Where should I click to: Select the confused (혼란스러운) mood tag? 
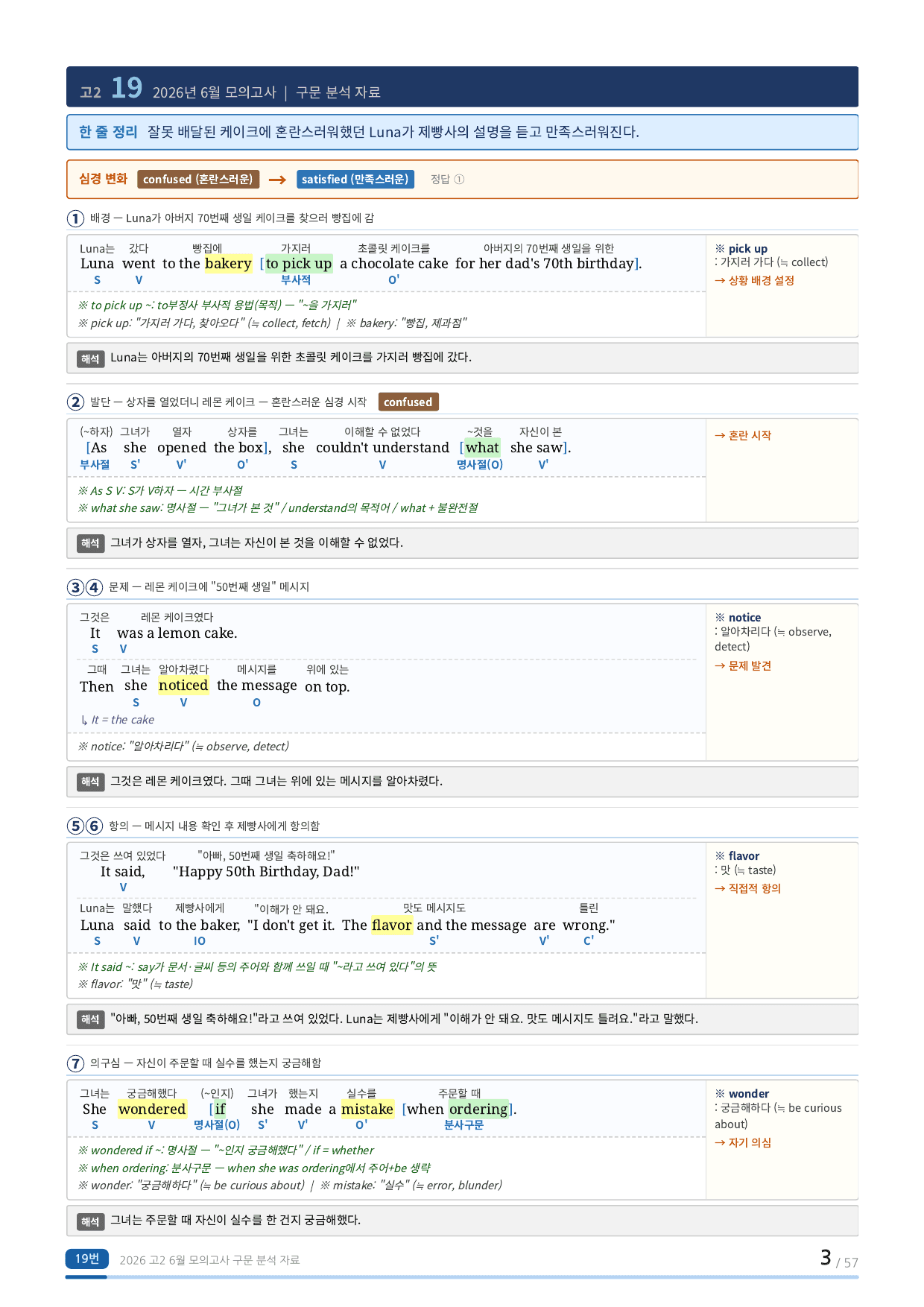tap(198, 179)
